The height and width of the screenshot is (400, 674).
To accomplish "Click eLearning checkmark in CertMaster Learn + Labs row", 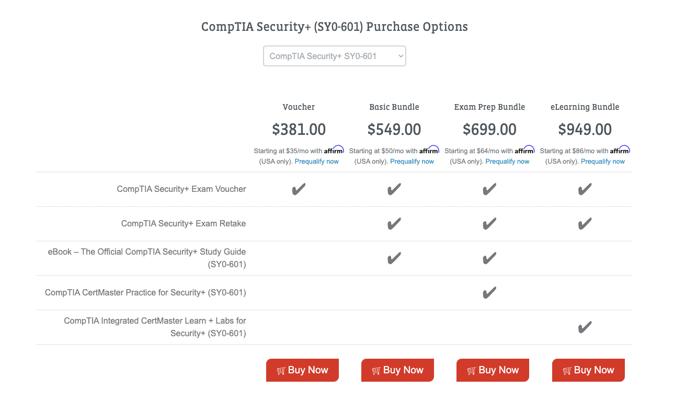I will 585,327.
